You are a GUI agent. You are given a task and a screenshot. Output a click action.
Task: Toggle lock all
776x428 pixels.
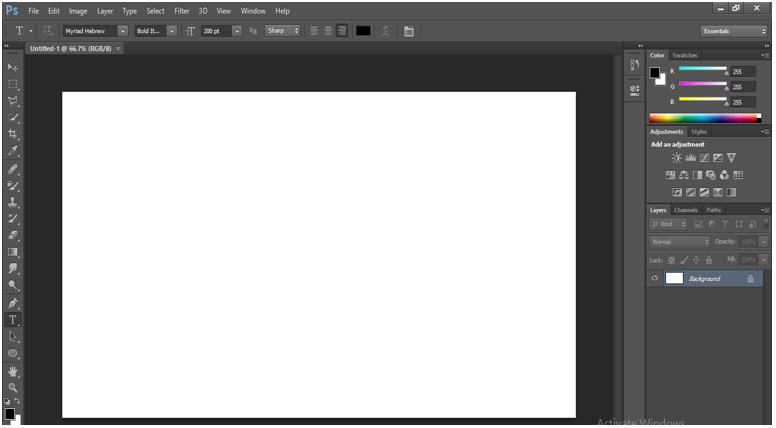tap(709, 260)
